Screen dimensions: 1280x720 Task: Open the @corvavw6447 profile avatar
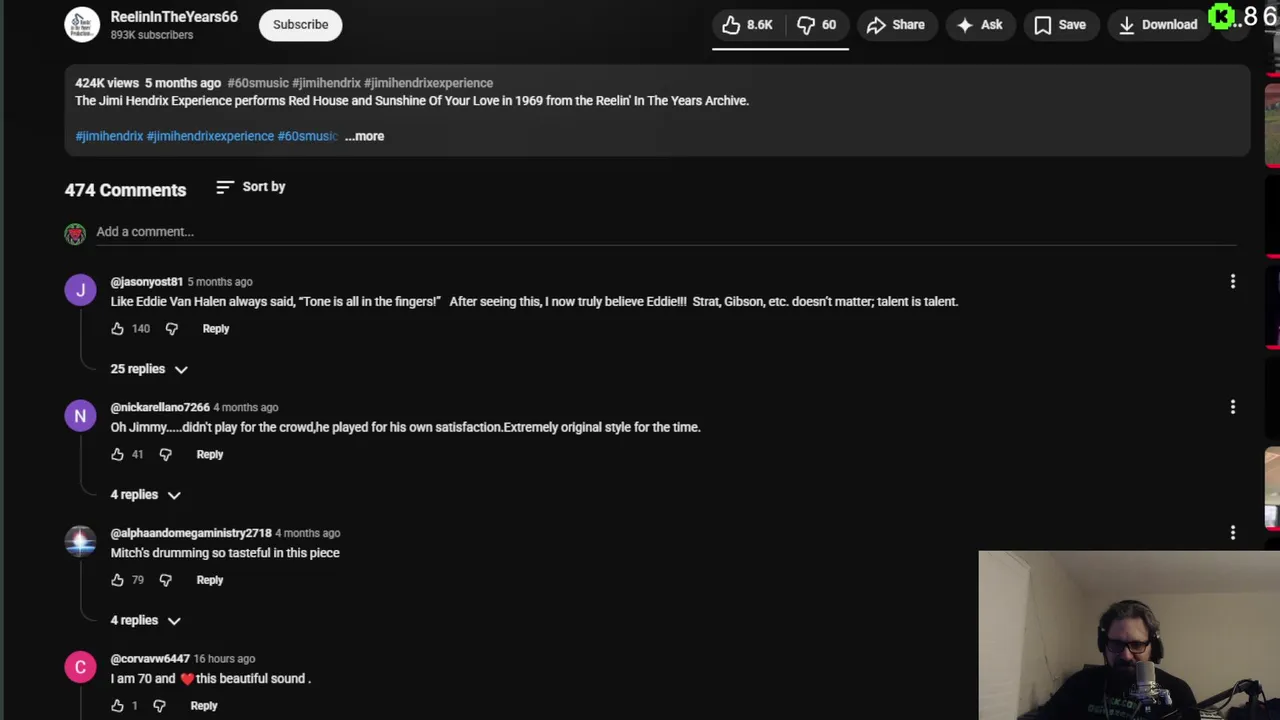point(80,668)
